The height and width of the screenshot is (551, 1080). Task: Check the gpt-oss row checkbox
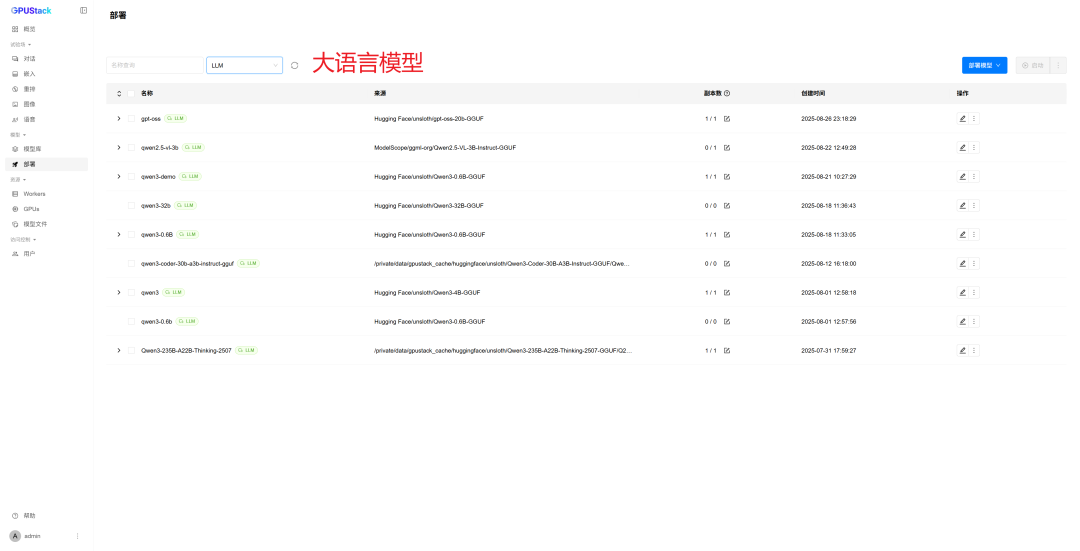[131, 118]
